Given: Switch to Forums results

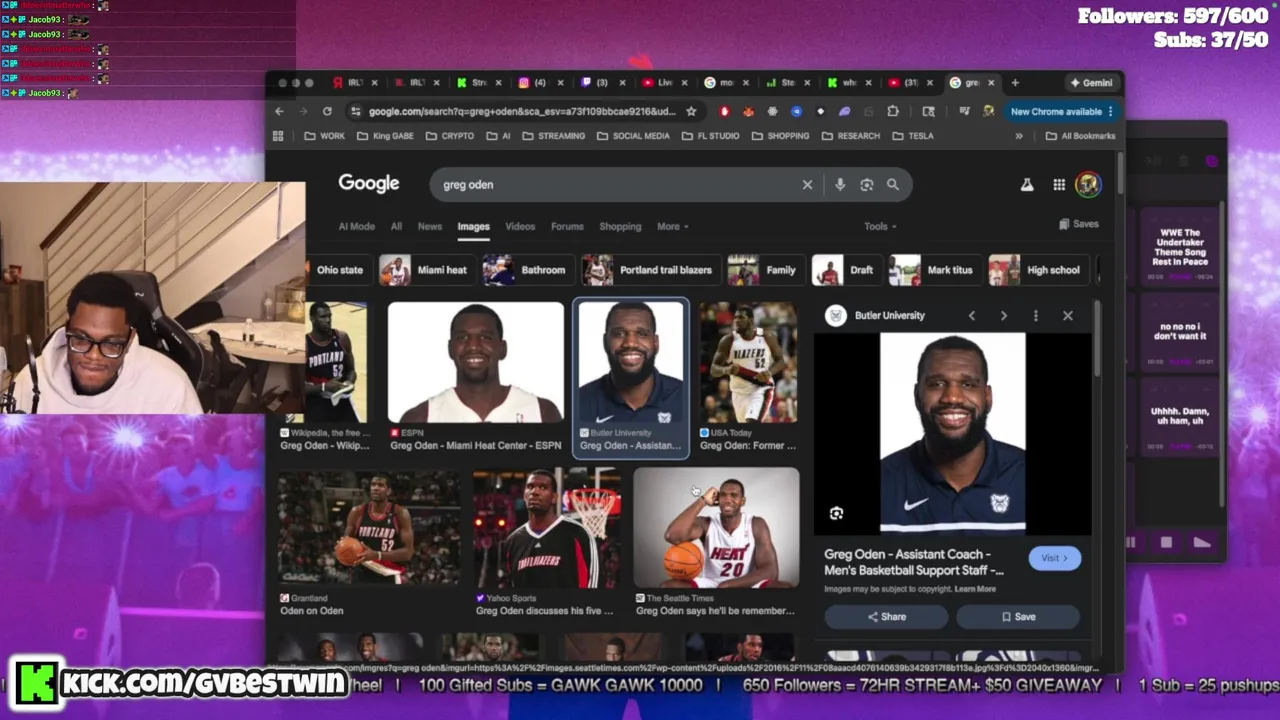Looking at the screenshot, I should (x=567, y=227).
